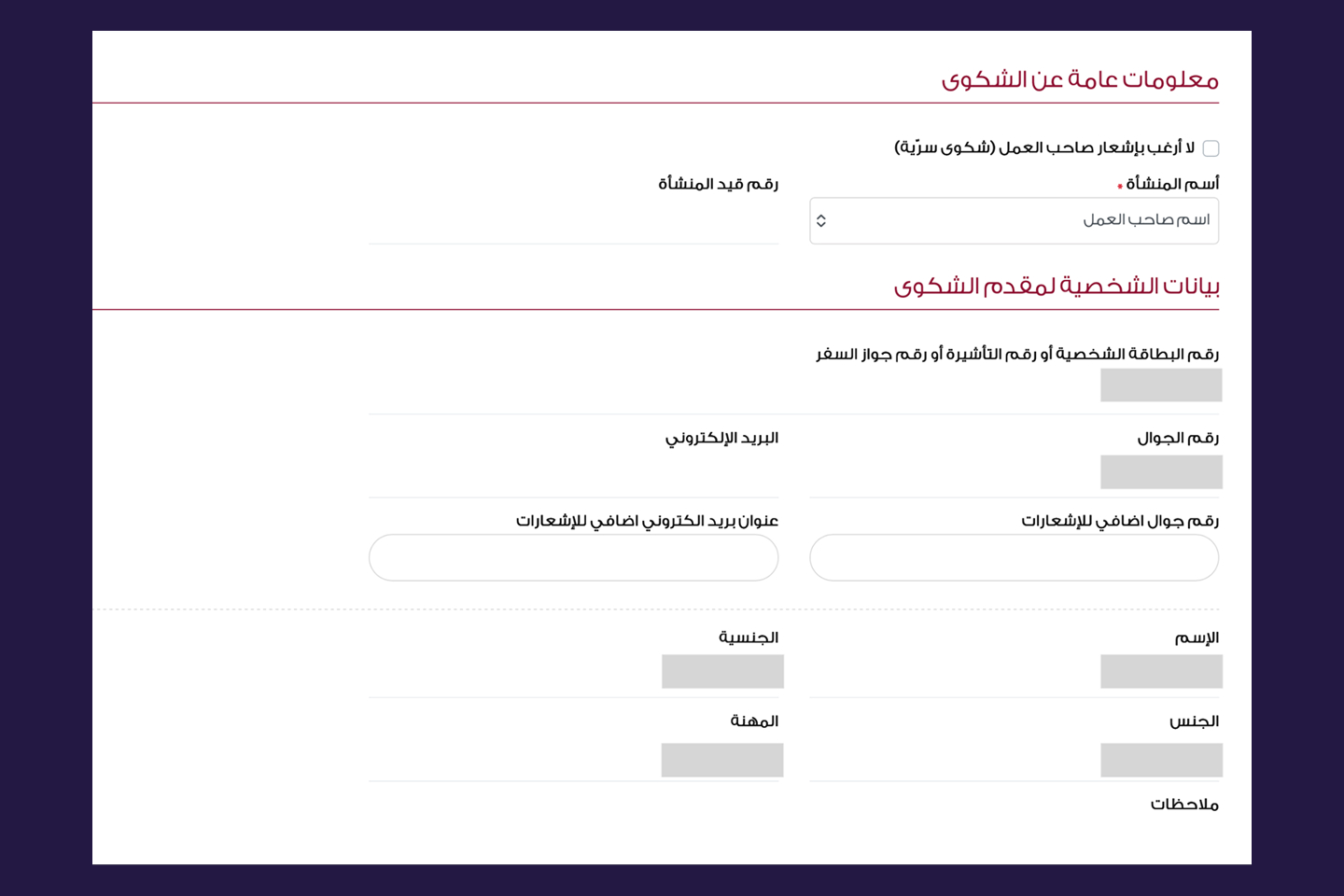This screenshot has height=896, width=1344.
Task: Click the gray رقم الجوال value box
Action: pyautogui.click(x=1161, y=472)
